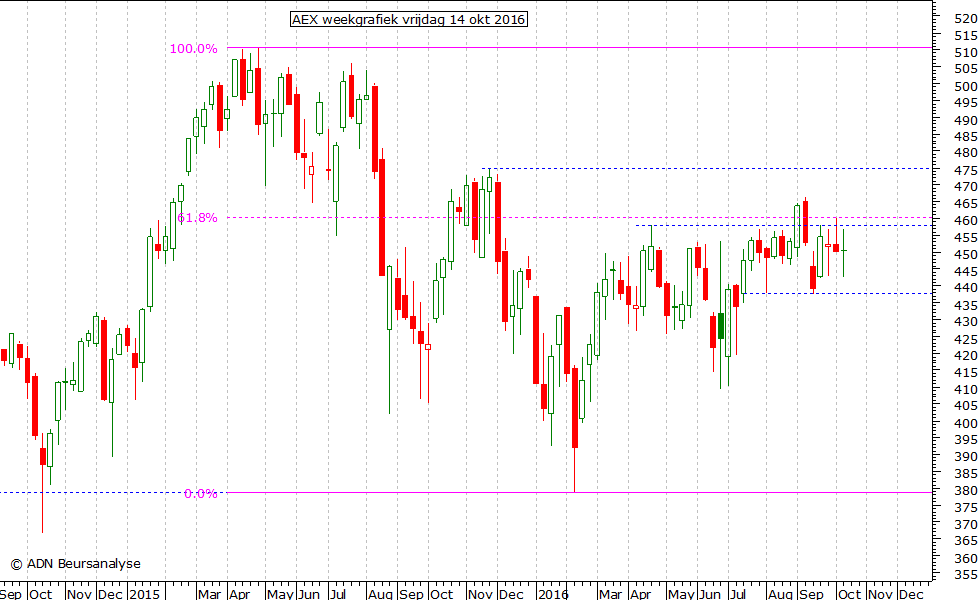Click the '440' price axis label

pyautogui.click(x=966, y=288)
